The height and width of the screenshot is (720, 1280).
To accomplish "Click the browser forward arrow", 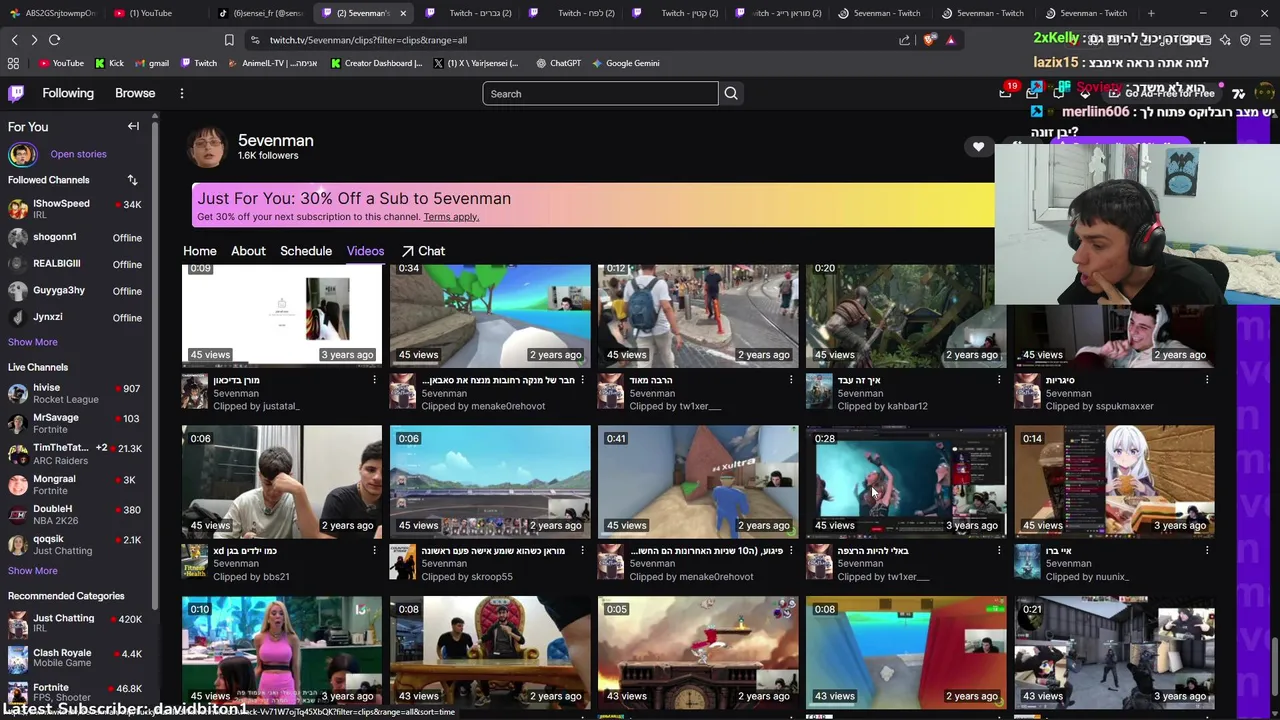I will click(x=34, y=40).
